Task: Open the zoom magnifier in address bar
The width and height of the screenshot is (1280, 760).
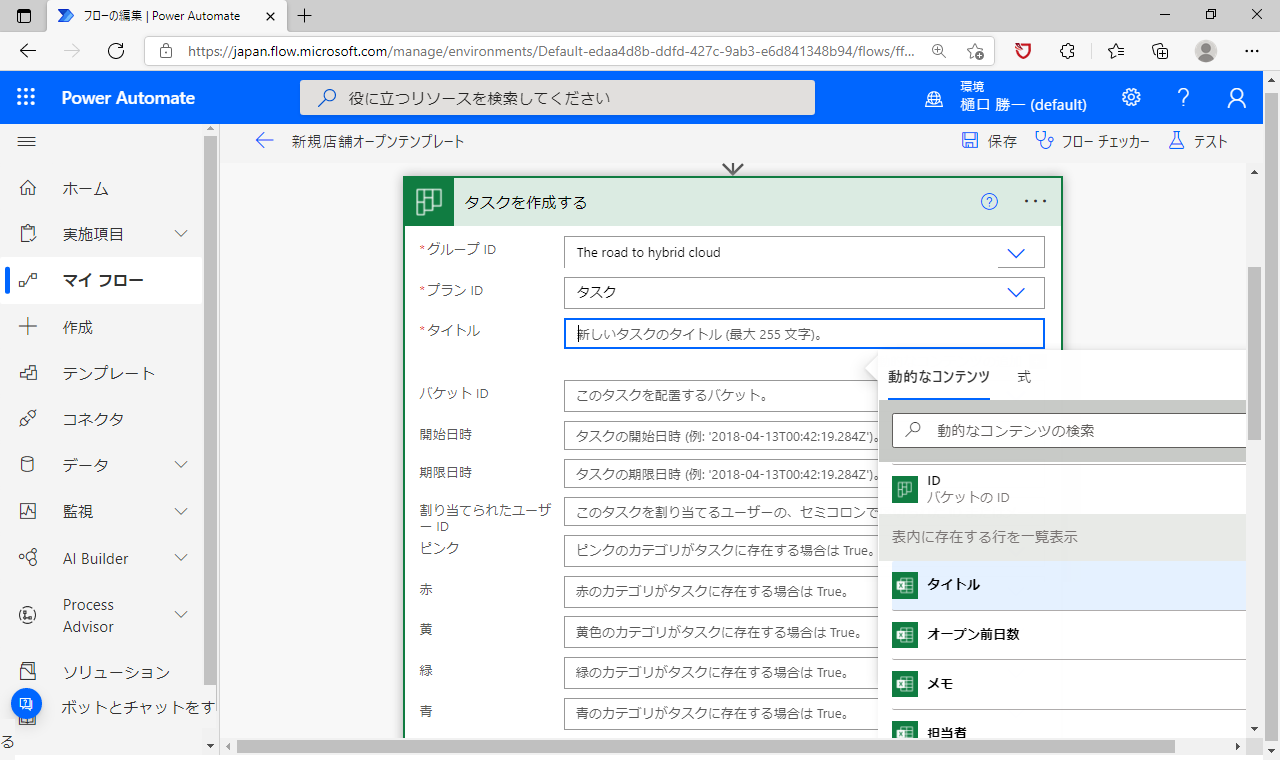Action: tap(939, 51)
